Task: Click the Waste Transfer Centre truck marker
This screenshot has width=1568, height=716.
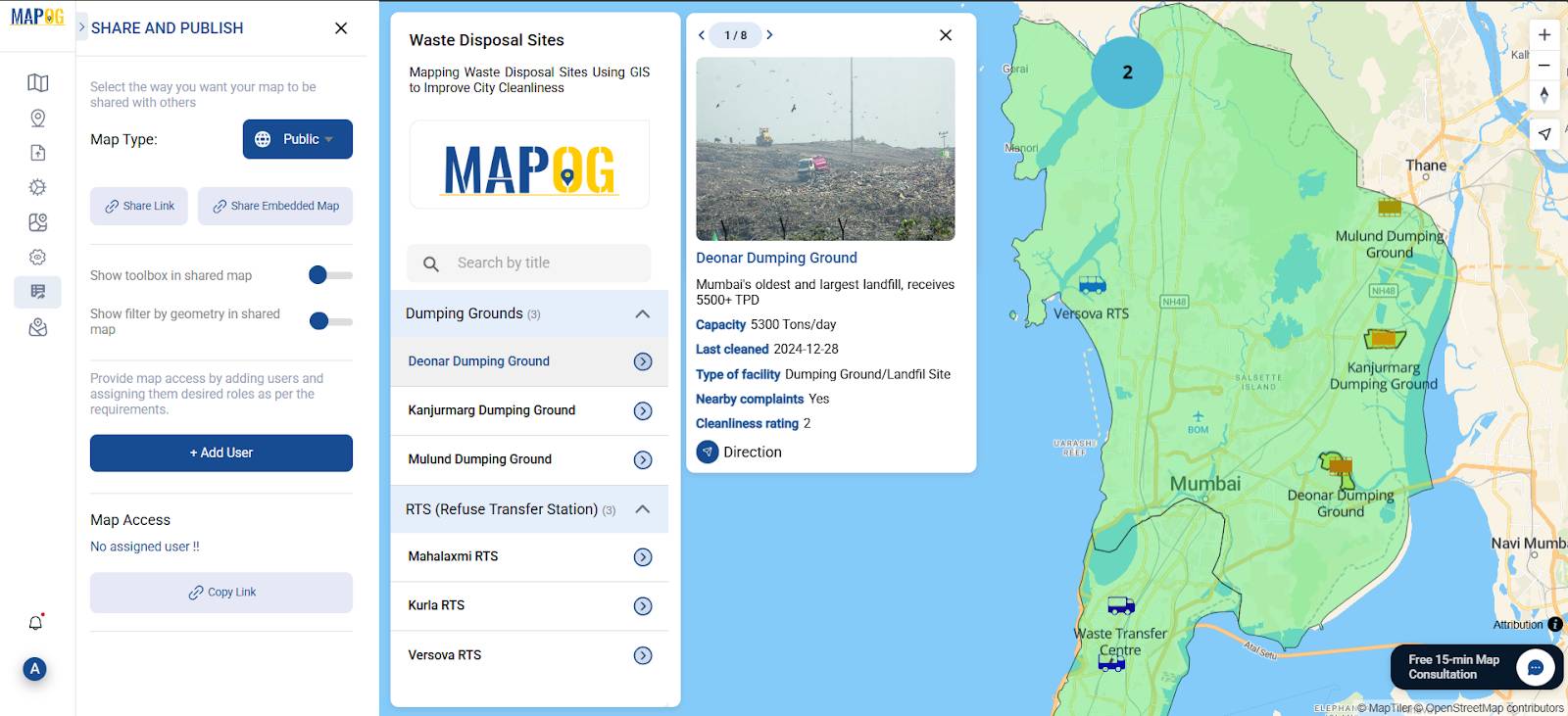Action: (1111, 663)
